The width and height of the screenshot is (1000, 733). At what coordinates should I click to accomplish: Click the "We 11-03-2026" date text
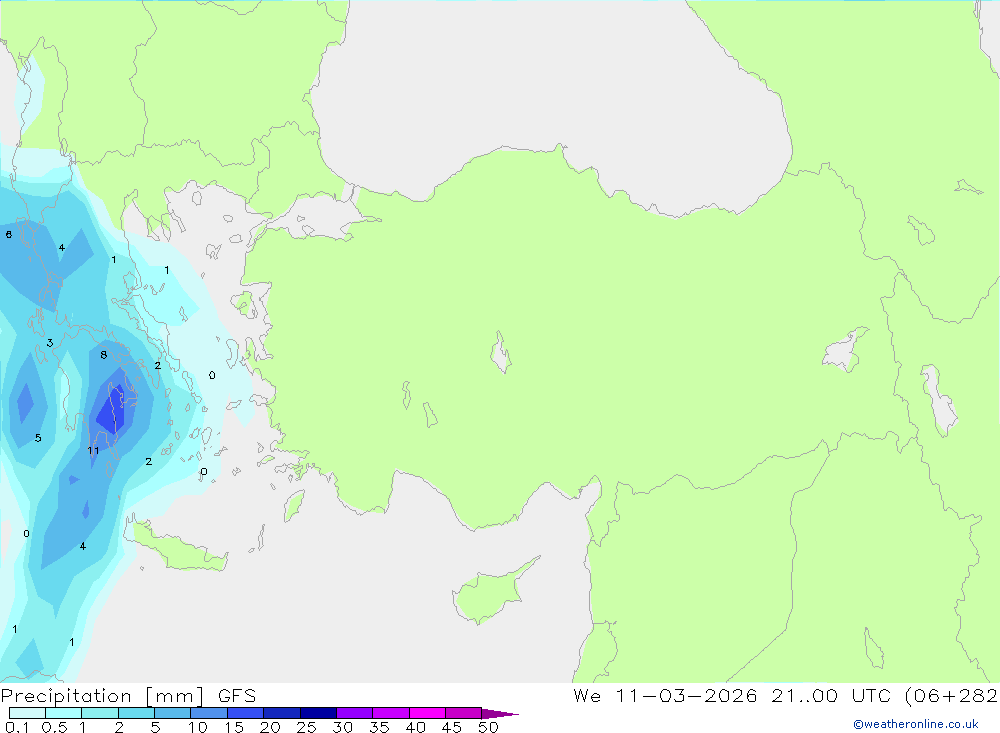[x=665, y=696]
